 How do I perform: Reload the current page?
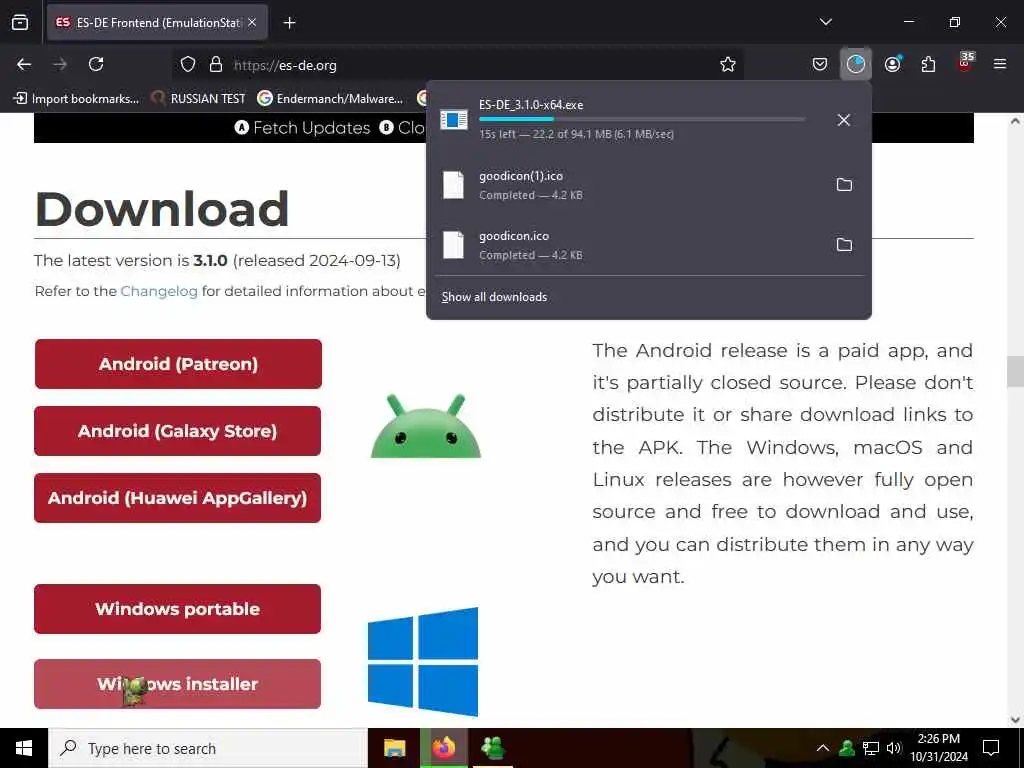click(x=96, y=64)
